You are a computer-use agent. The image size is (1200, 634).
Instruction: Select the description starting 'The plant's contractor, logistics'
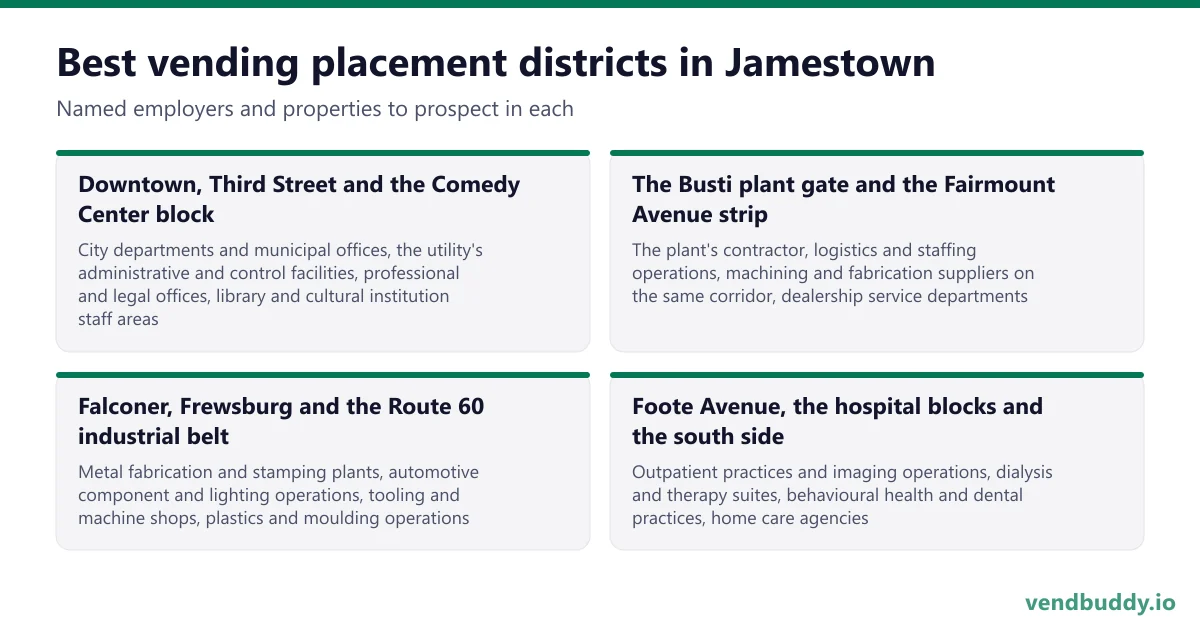[833, 273]
